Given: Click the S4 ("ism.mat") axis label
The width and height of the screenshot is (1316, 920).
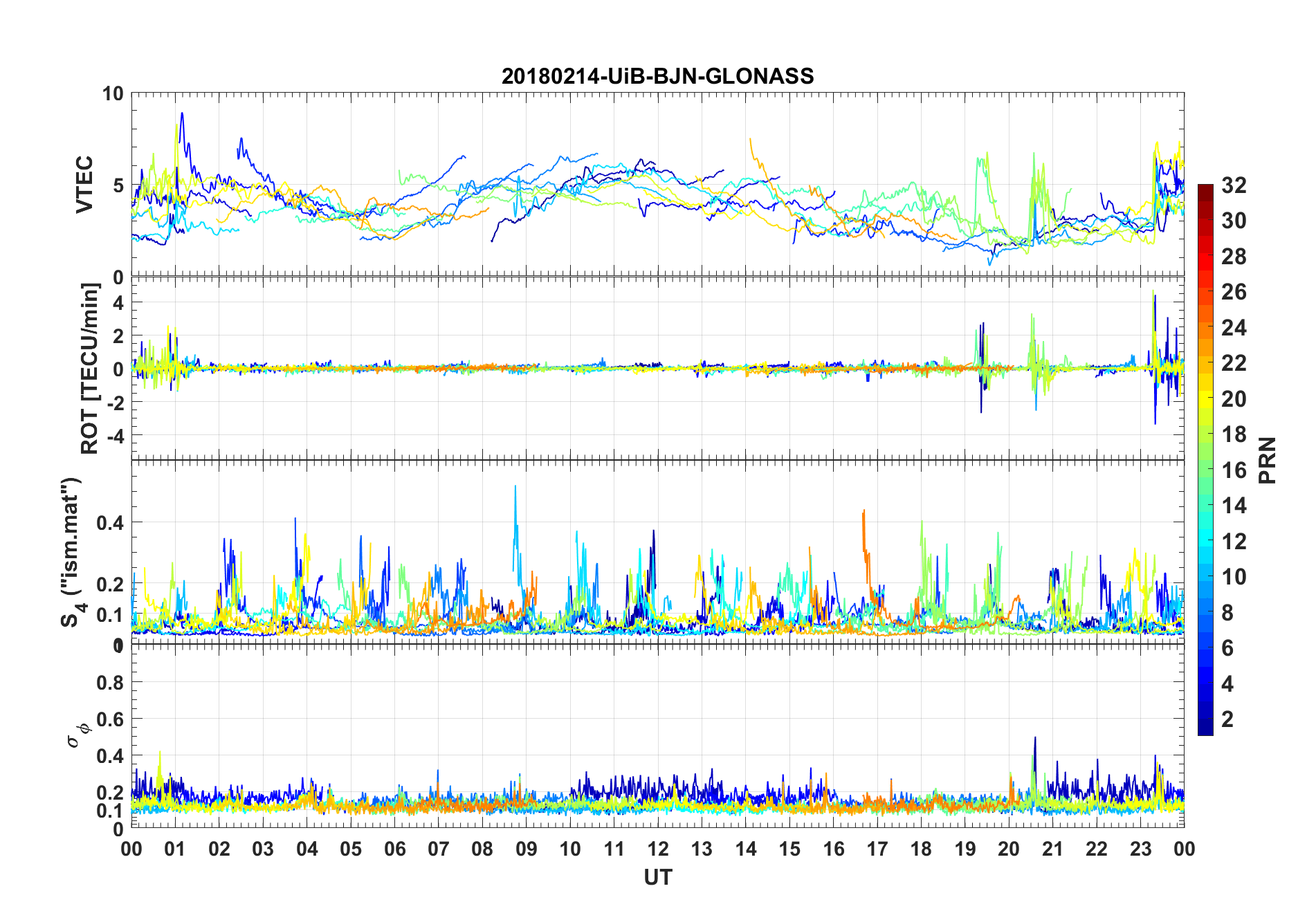Looking at the screenshot, I should pyautogui.click(x=71, y=553).
